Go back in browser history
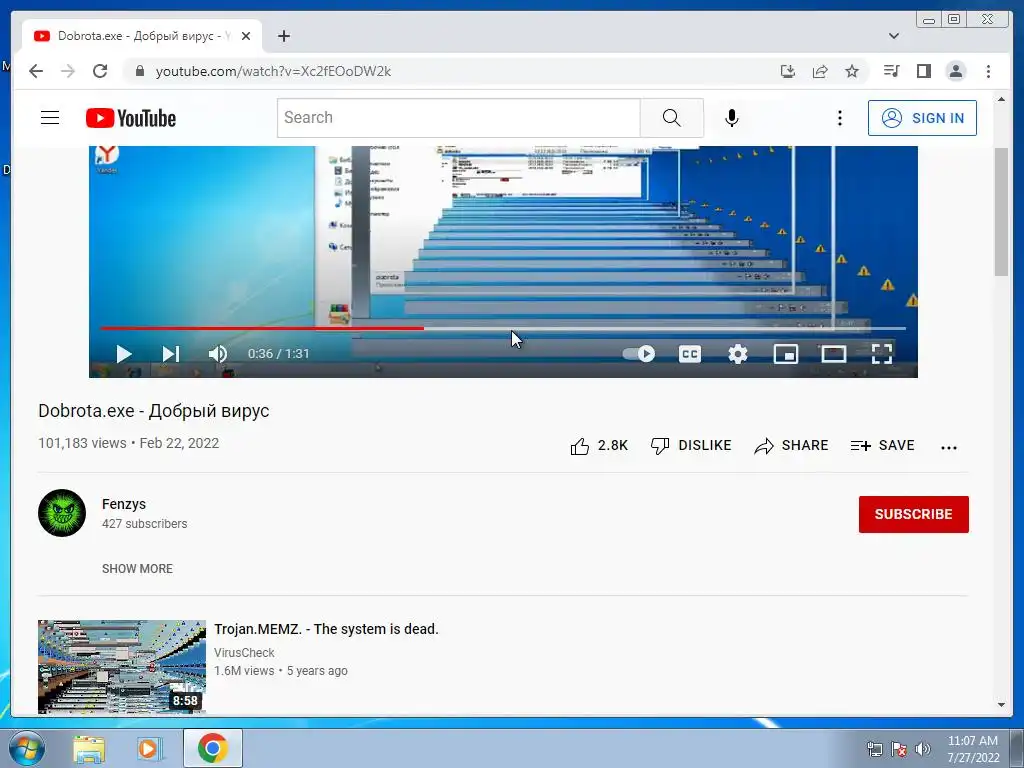 click(36, 71)
